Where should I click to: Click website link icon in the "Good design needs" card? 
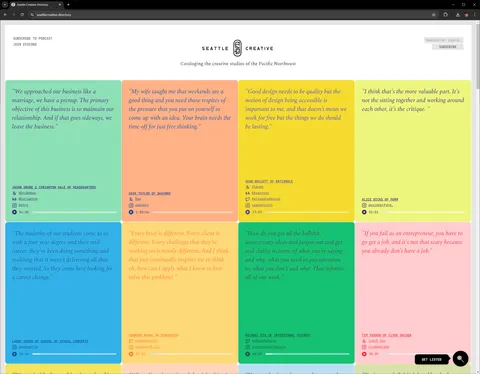pos(248,187)
